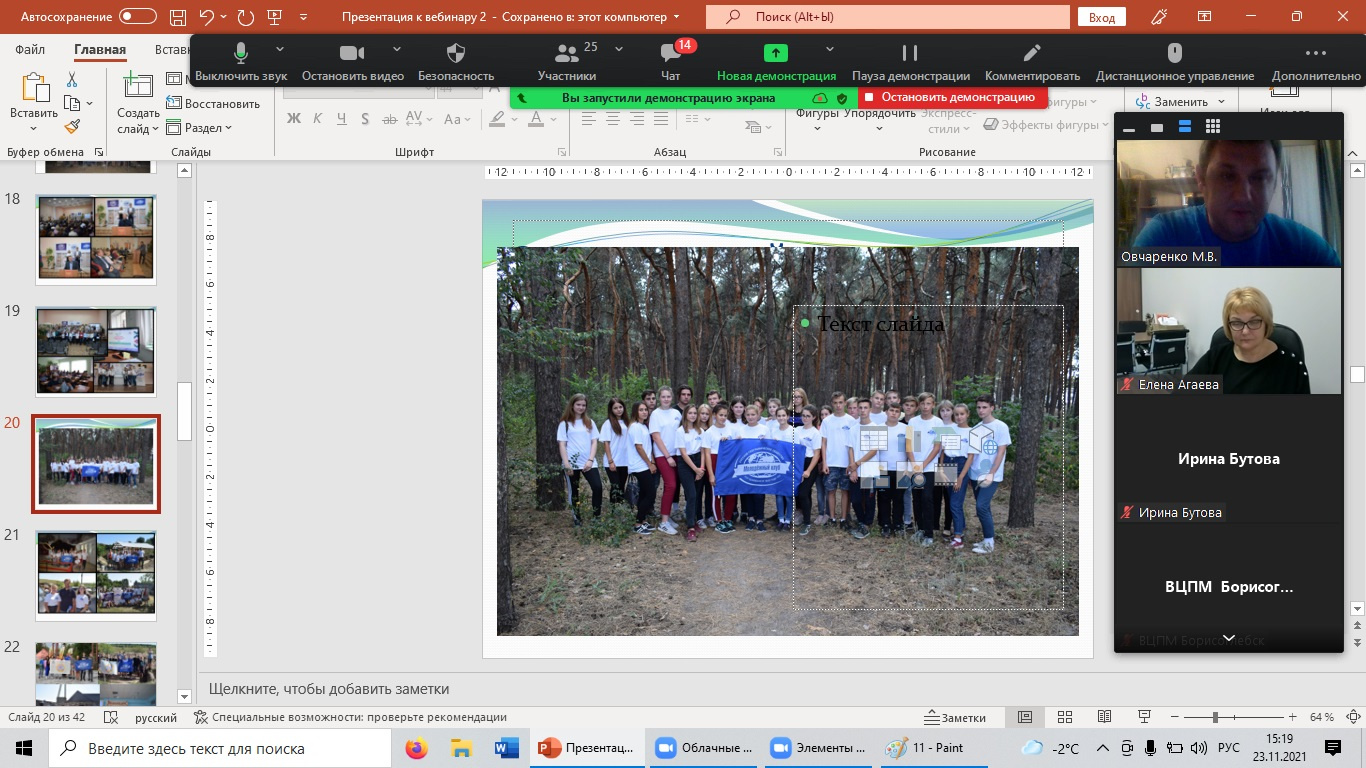Mute microphone in Zoom toolbar
The height and width of the screenshot is (768, 1366).
pyautogui.click(x=240, y=54)
